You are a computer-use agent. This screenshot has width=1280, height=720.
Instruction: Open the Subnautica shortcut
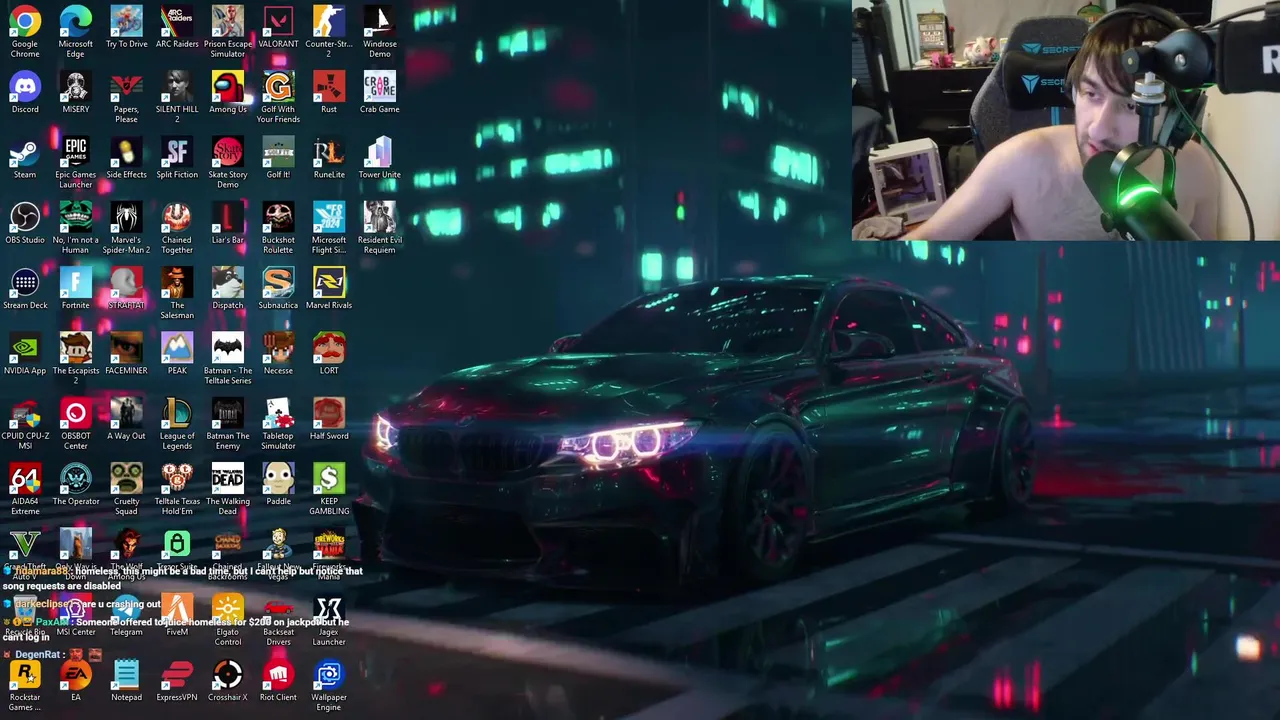click(x=278, y=283)
